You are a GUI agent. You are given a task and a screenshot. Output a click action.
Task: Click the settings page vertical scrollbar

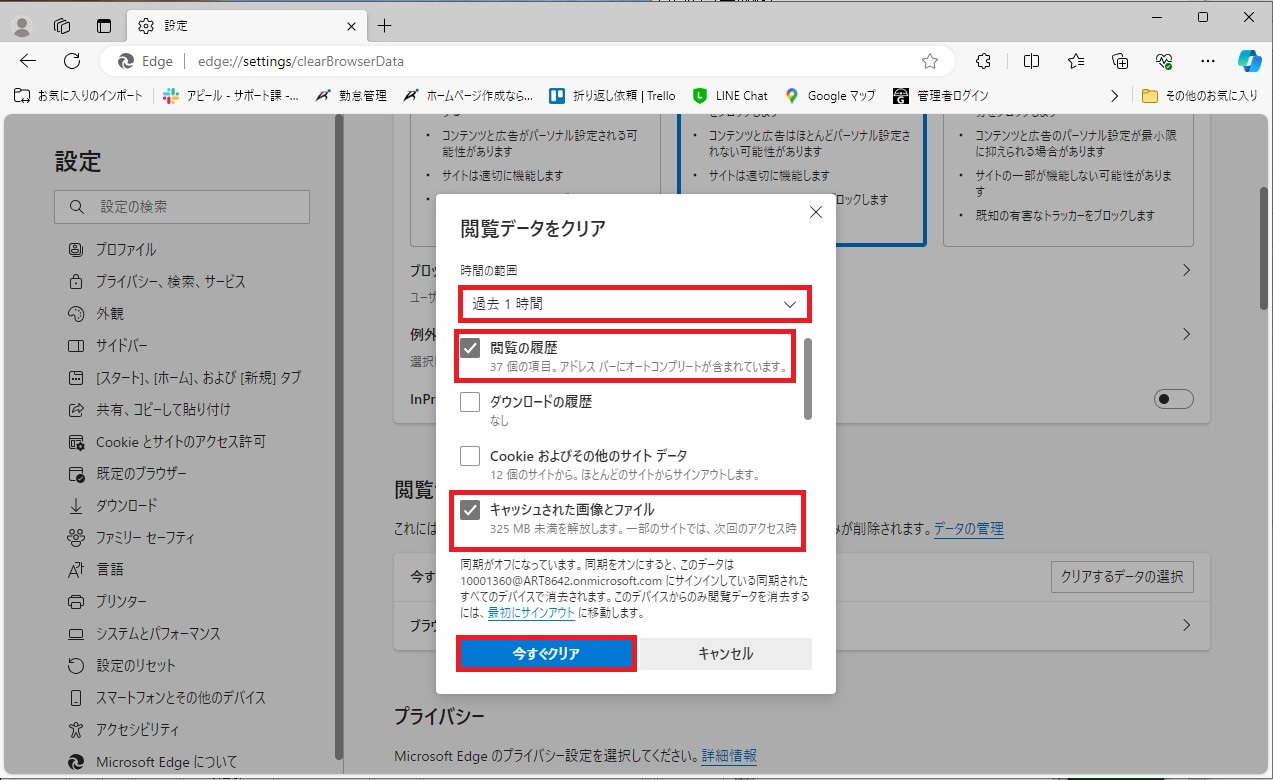[x=1264, y=250]
